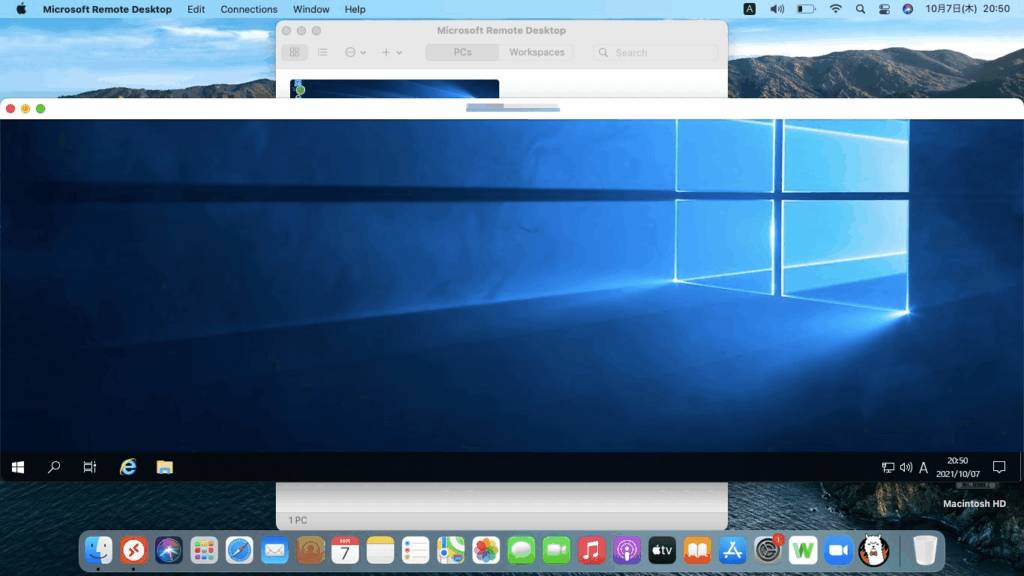Viewport: 1024px width, 576px height.
Task: Open Notes from the Dock
Action: 380,551
